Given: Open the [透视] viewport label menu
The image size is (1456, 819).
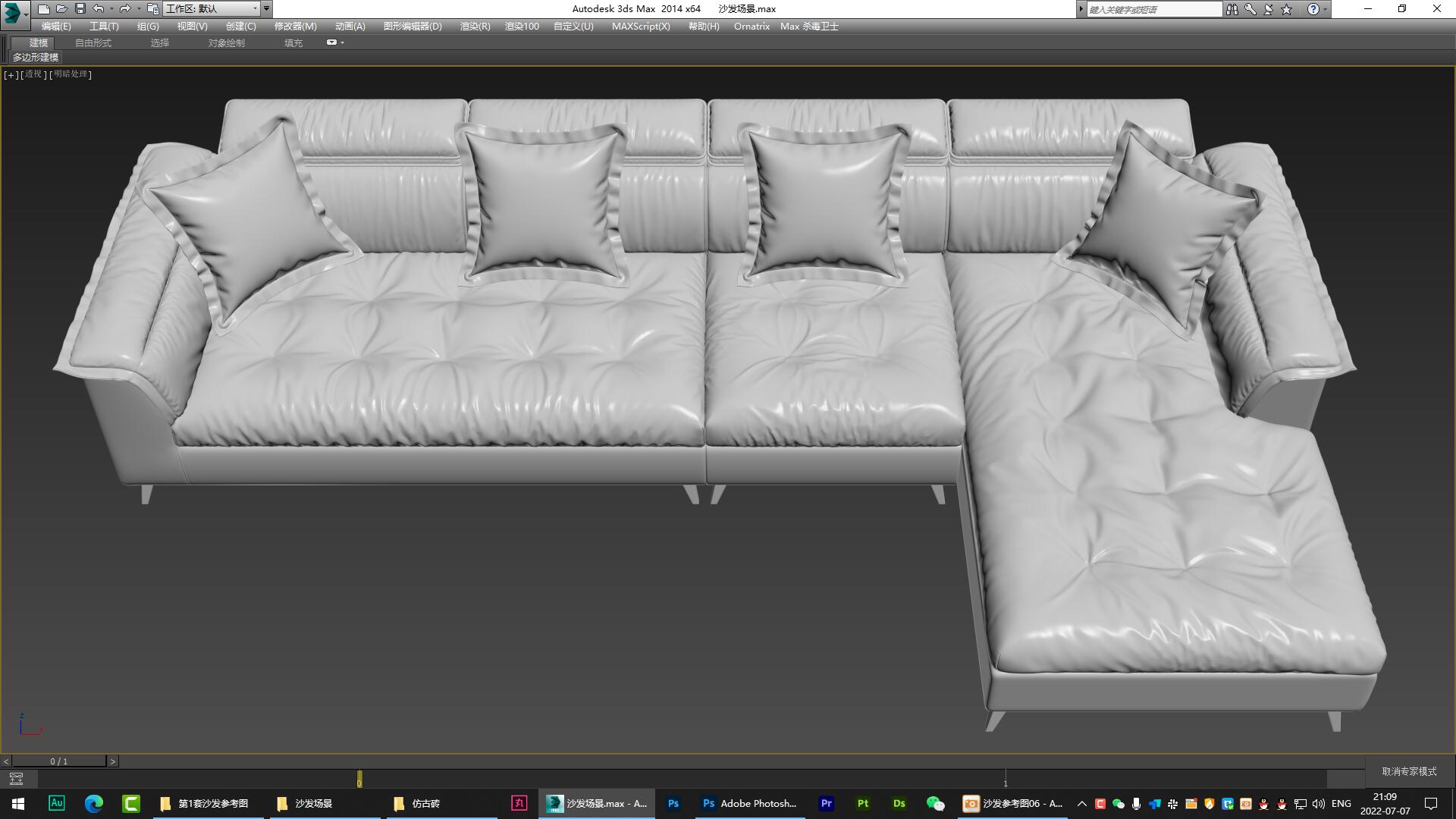Looking at the screenshot, I should coord(32,74).
